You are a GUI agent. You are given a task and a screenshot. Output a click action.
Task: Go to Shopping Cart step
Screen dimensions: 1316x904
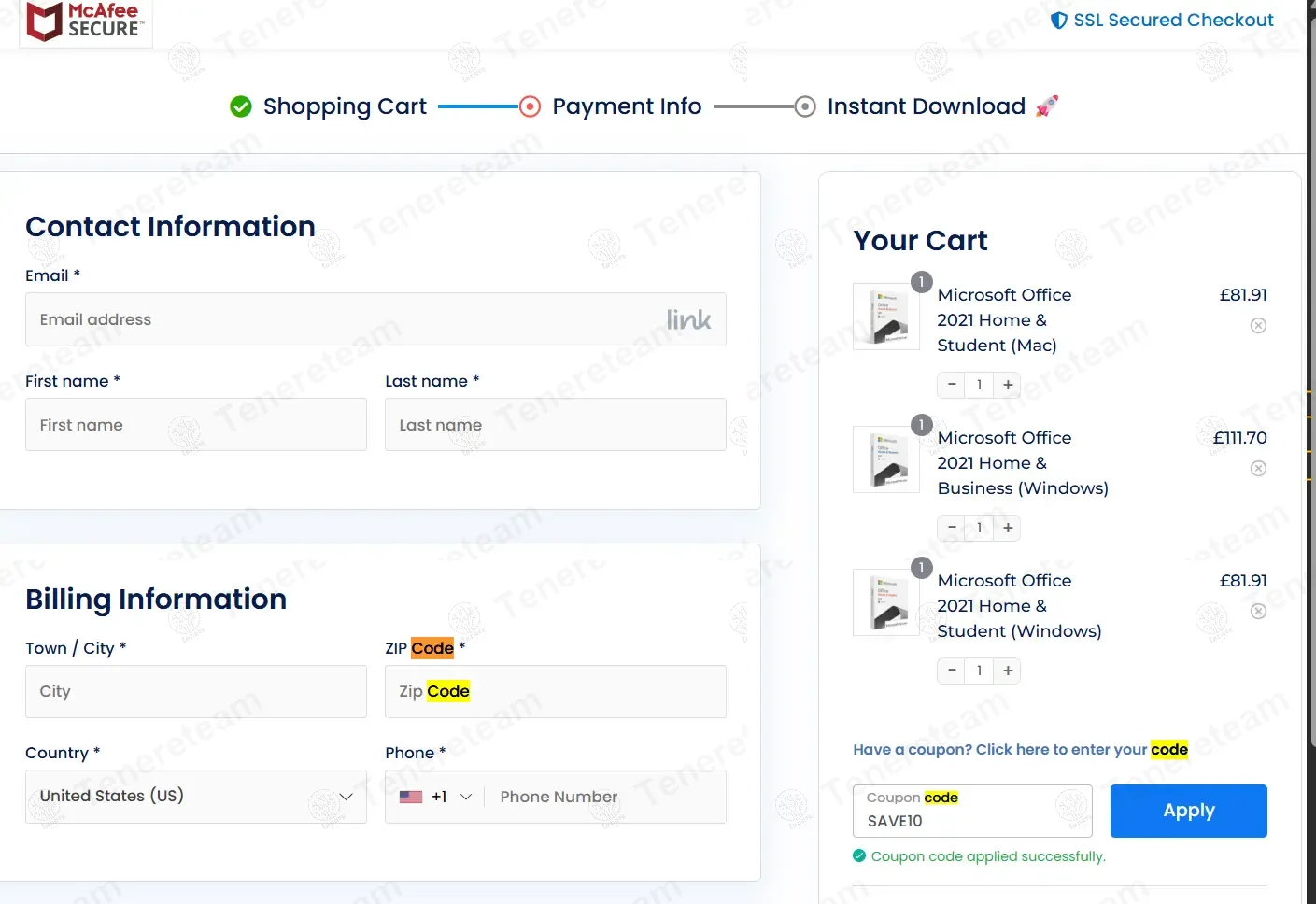344,106
